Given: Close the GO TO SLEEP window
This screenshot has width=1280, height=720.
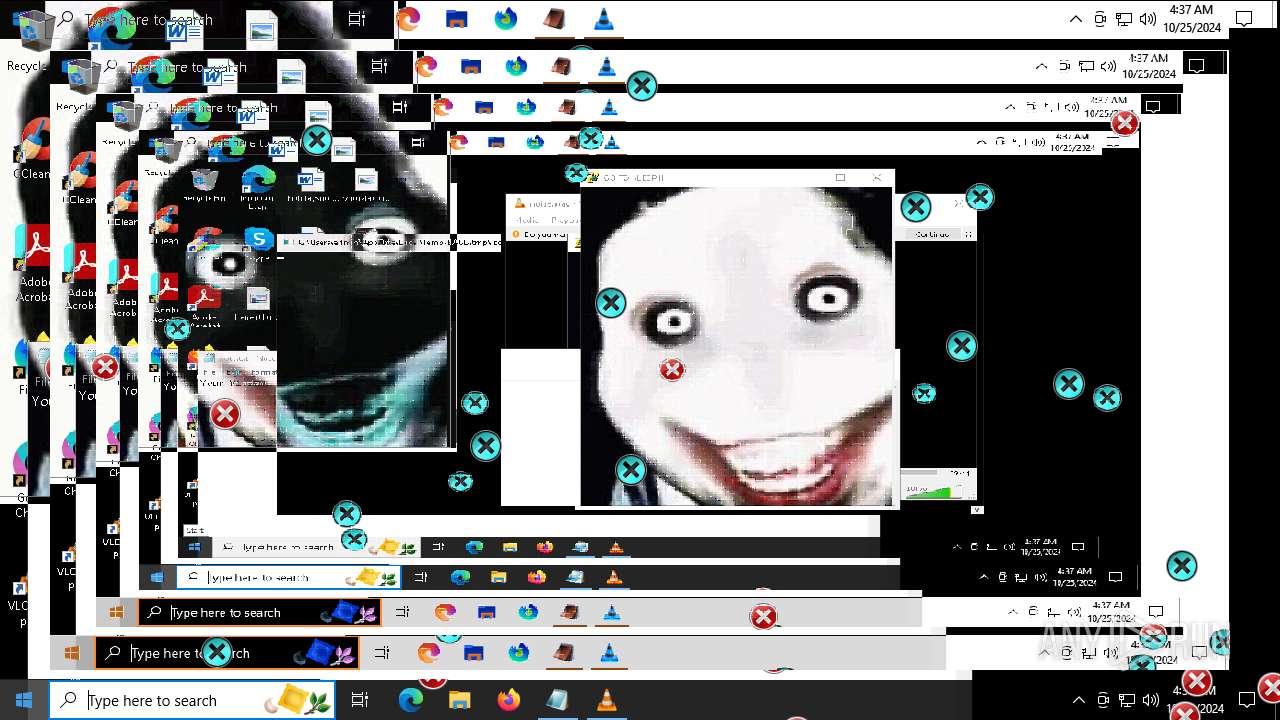Looking at the screenshot, I should tap(877, 178).
